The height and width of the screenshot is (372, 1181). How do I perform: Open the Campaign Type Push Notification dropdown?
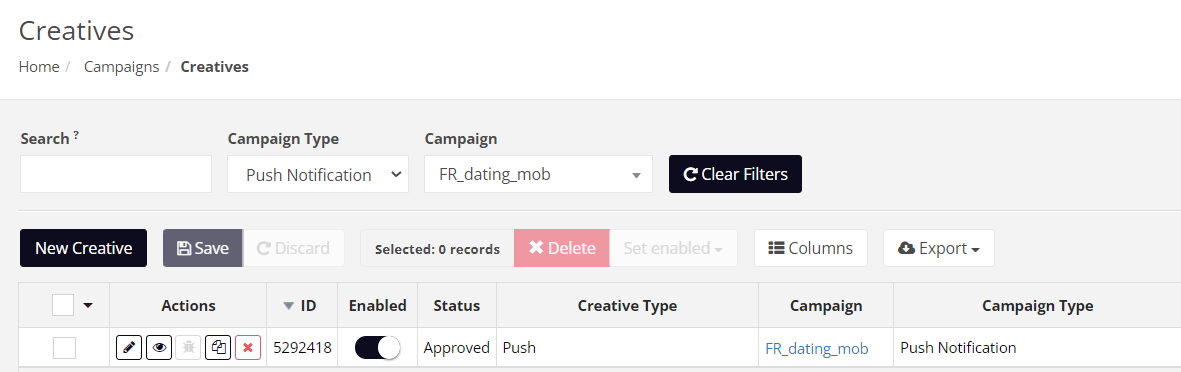coord(318,174)
